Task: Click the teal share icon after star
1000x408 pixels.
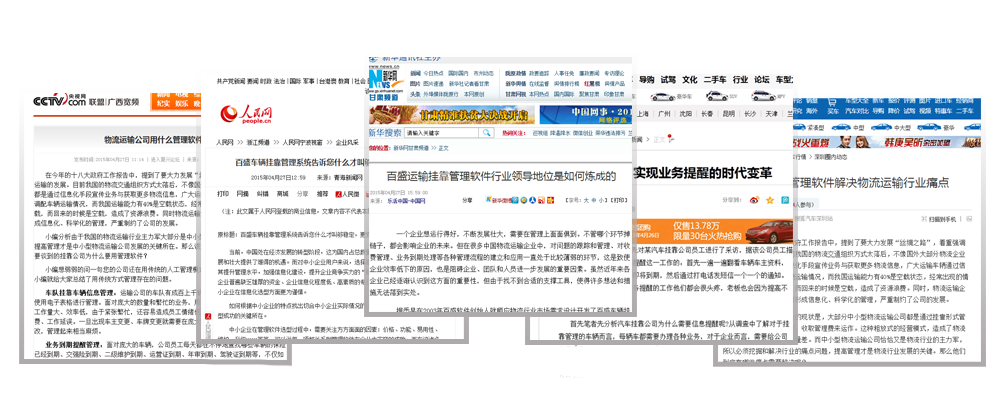Action: [785, 200]
